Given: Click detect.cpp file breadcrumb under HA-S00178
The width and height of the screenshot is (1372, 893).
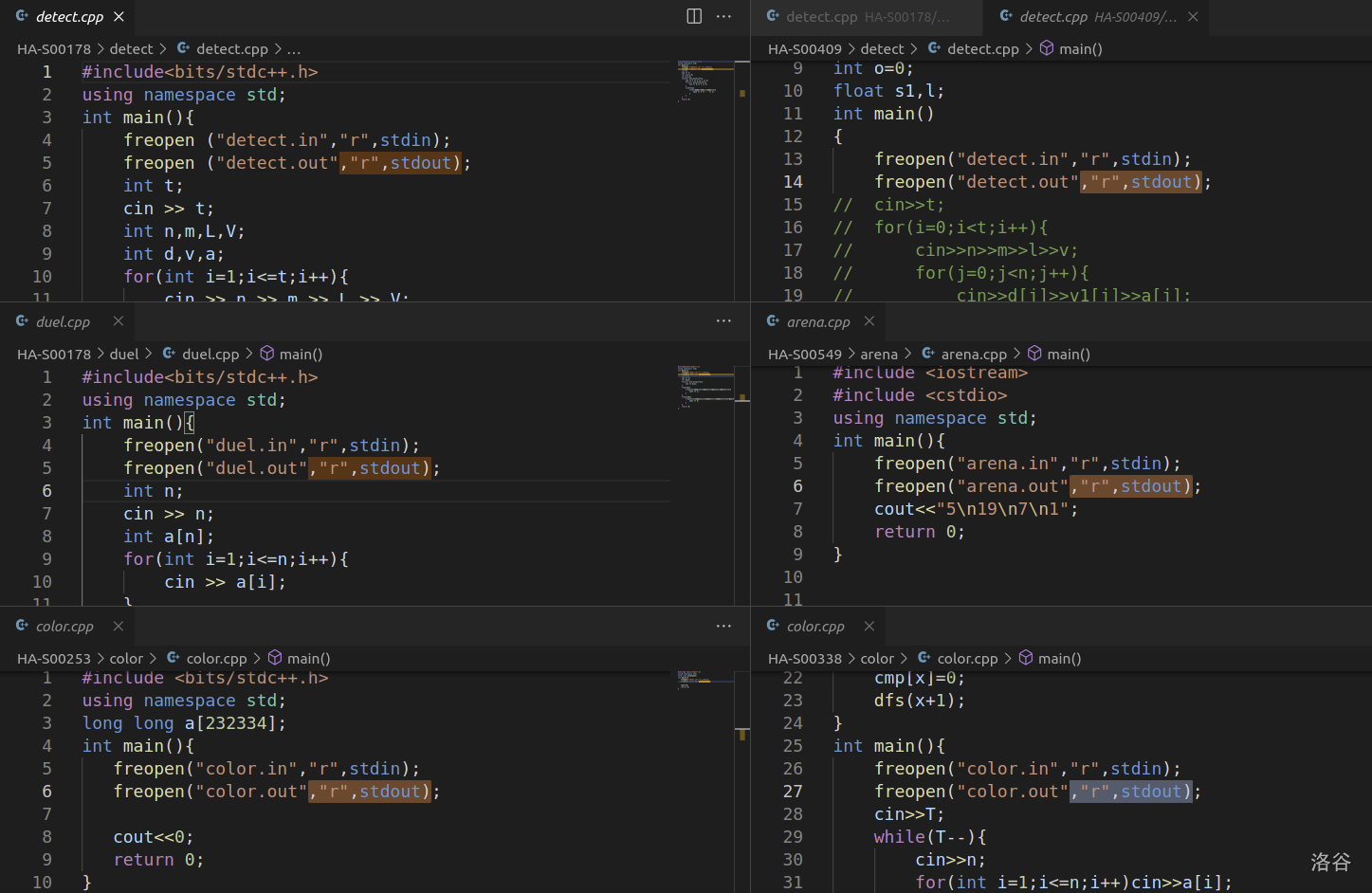Looking at the screenshot, I should (x=222, y=49).
